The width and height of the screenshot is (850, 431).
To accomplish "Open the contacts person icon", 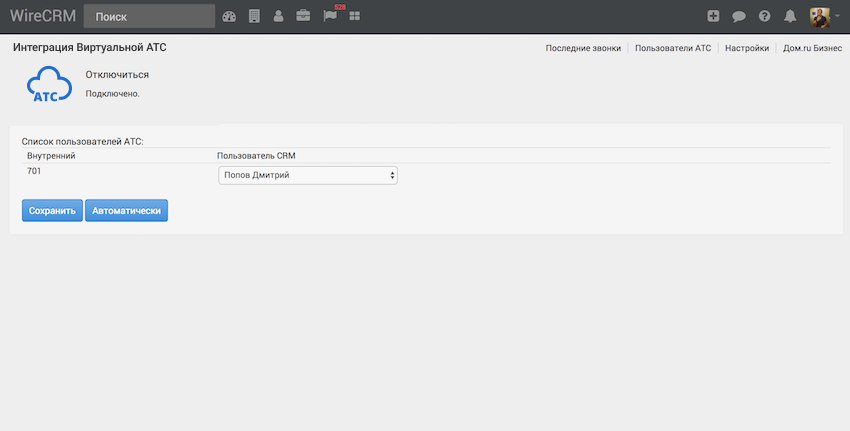I will (x=278, y=16).
